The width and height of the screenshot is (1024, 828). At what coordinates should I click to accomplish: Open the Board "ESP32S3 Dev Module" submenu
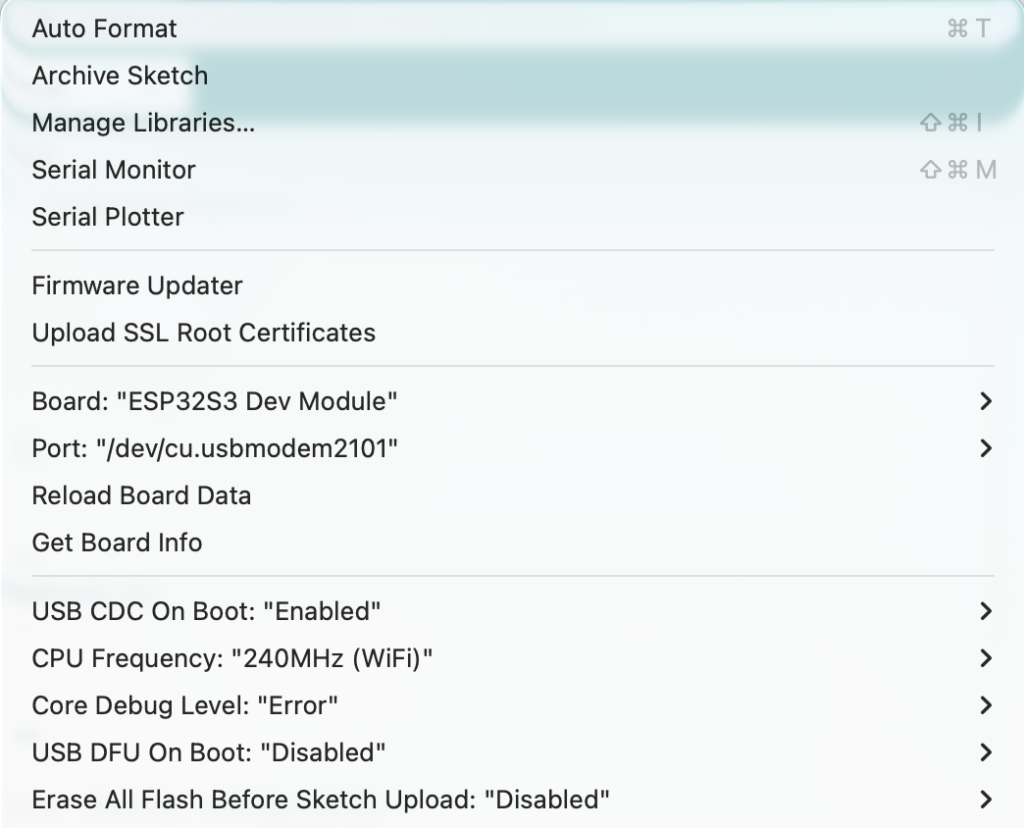point(215,402)
